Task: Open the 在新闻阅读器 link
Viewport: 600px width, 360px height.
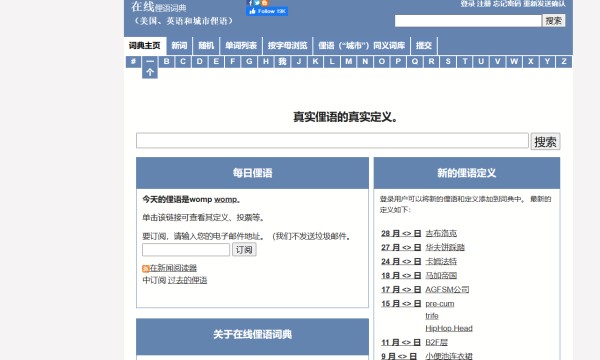Action: pyautogui.click(x=173, y=268)
